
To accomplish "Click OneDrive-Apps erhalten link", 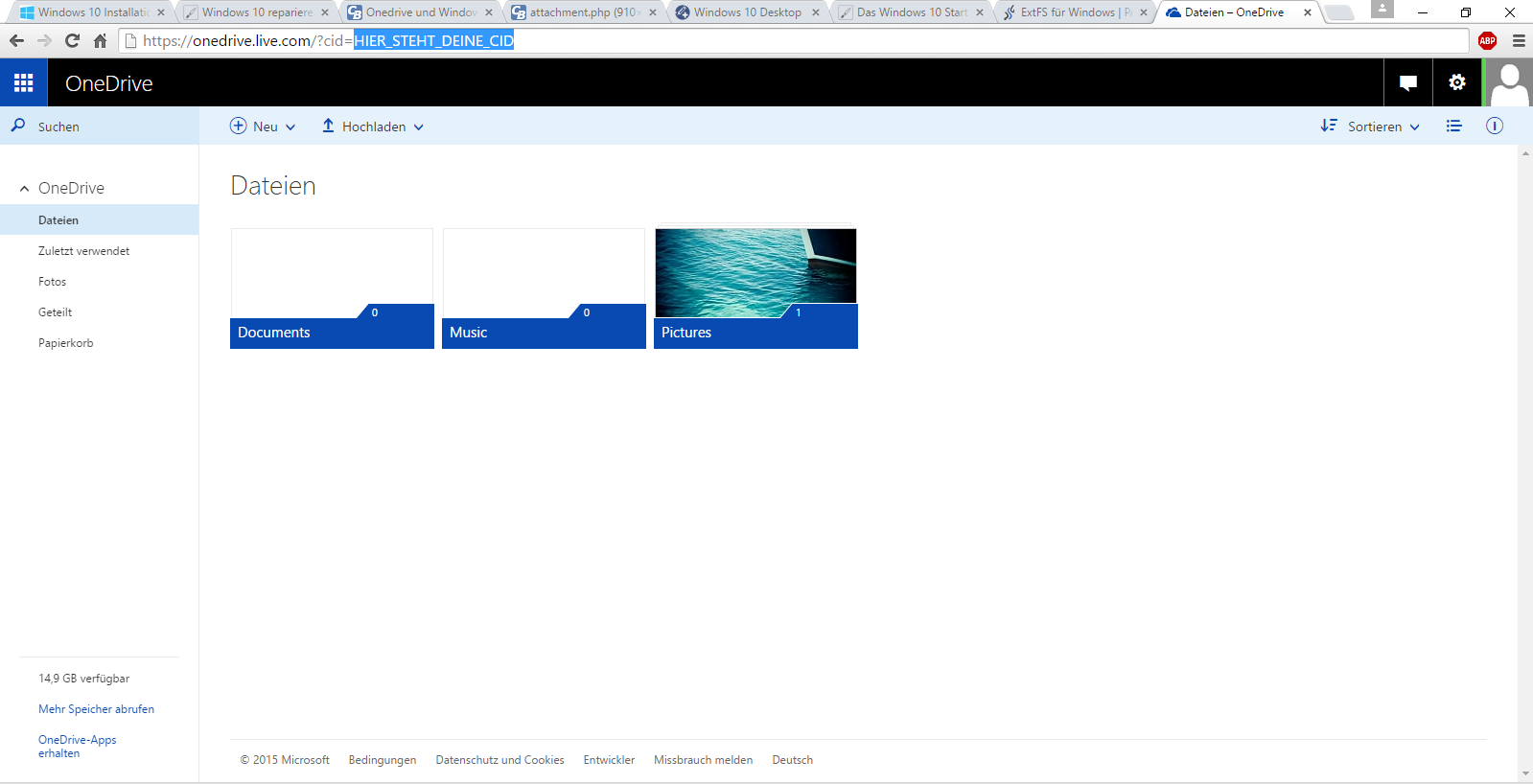I will click(x=77, y=747).
